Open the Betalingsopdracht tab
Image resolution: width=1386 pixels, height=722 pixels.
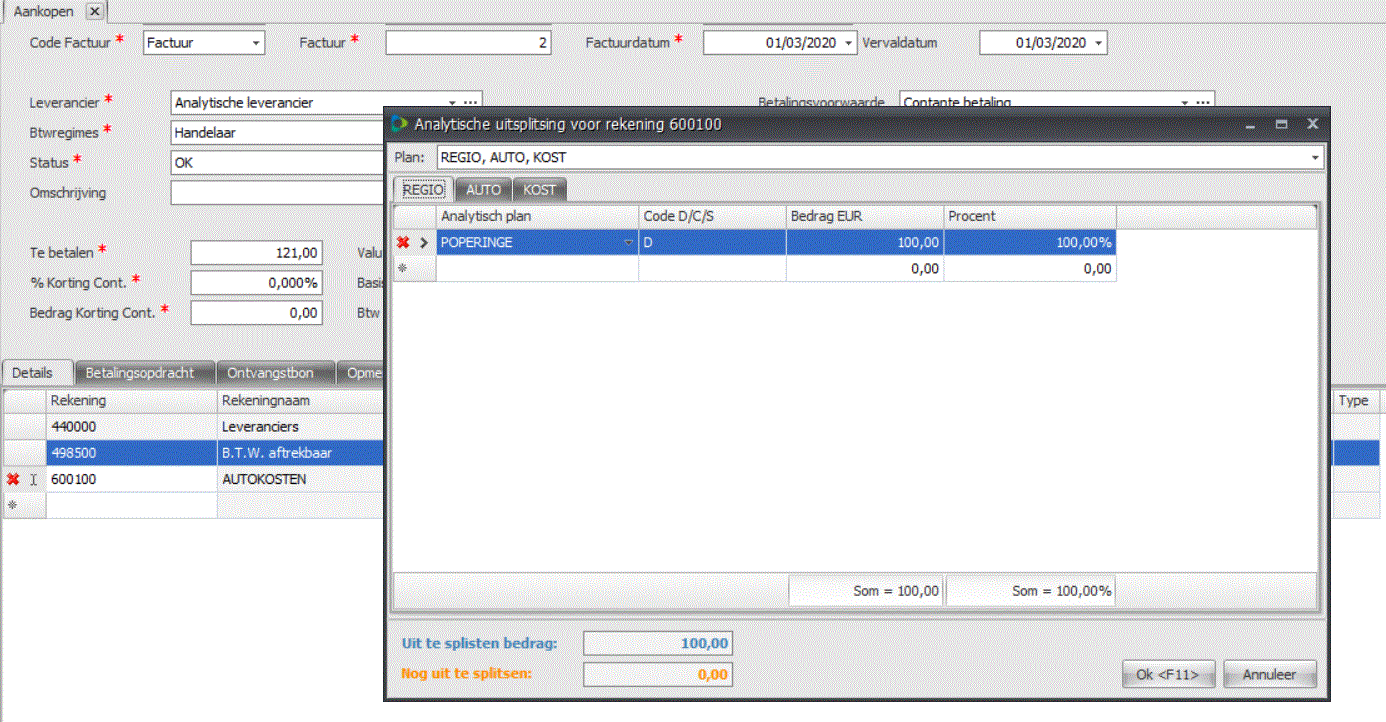[145, 372]
